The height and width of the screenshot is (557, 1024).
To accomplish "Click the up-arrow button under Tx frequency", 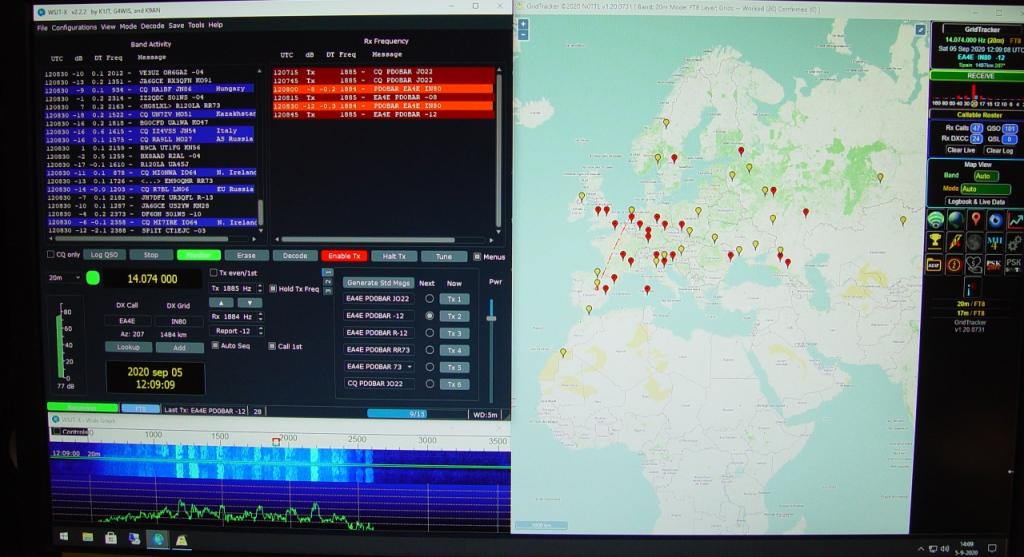I will click(221, 303).
